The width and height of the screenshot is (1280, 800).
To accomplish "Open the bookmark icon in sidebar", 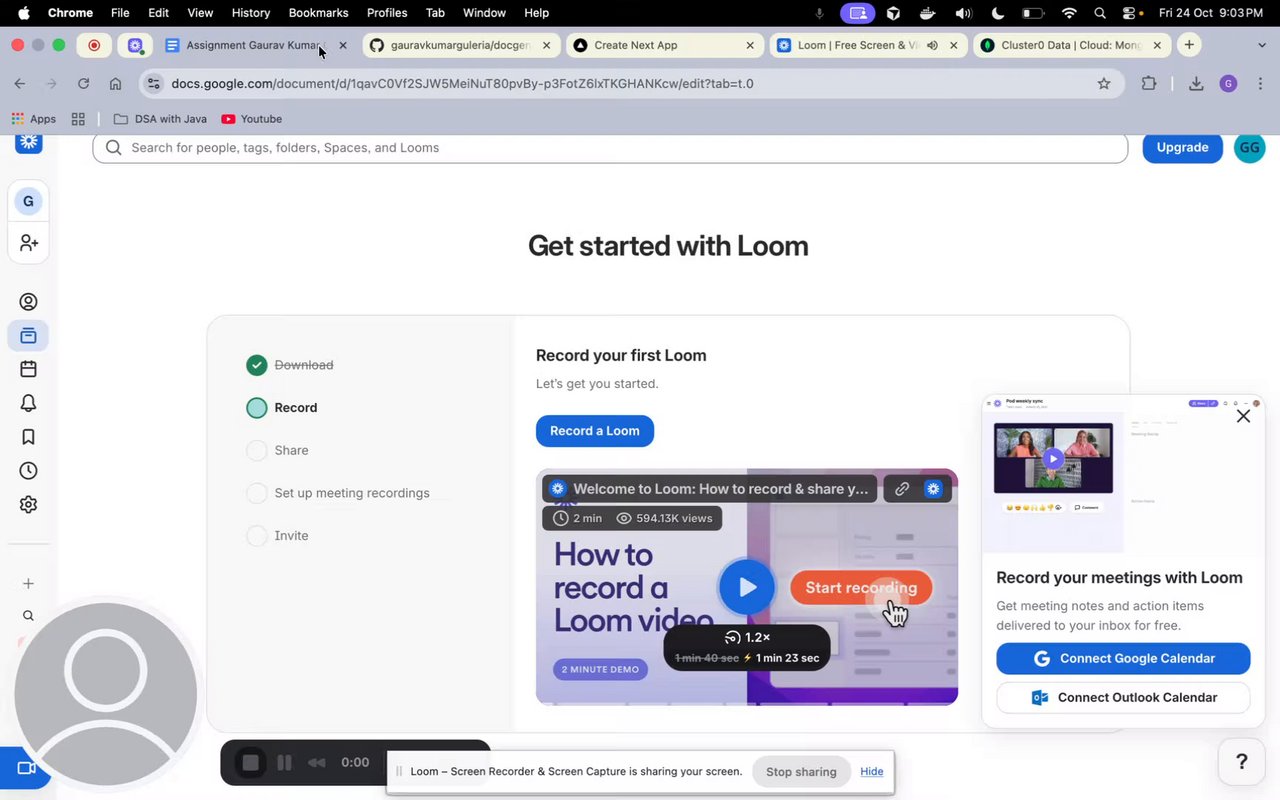I will tap(28, 437).
